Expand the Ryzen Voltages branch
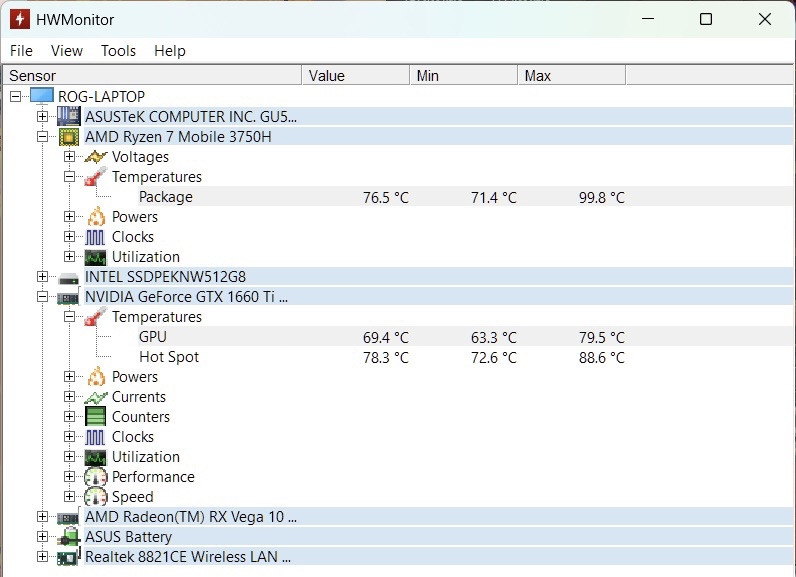The image size is (796, 577). (x=70, y=156)
